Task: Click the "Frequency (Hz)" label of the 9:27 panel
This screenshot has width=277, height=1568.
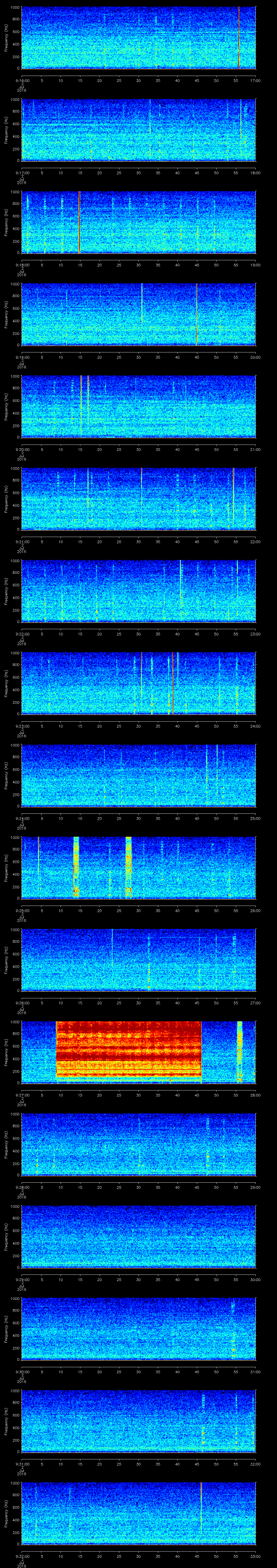Action: [x=6, y=1052]
